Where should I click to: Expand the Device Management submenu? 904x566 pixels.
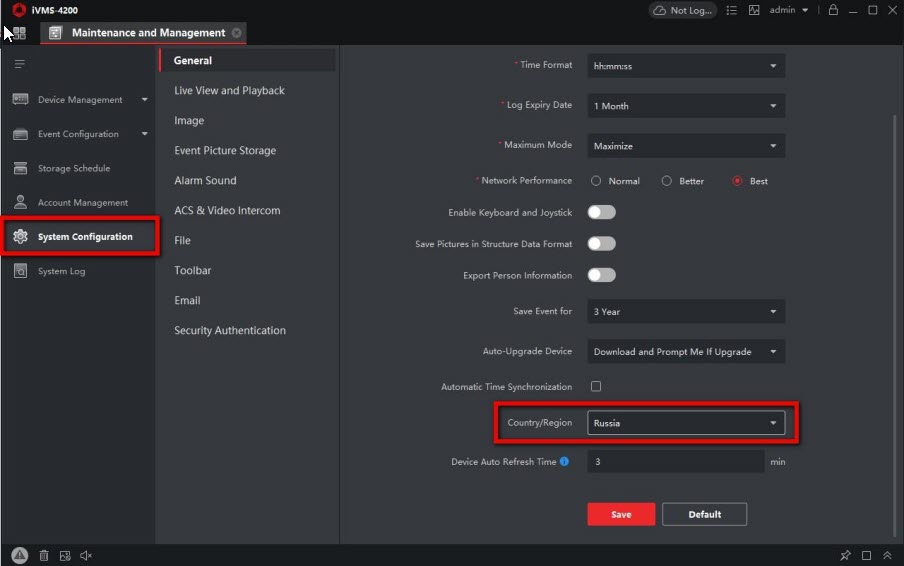tap(144, 100)
